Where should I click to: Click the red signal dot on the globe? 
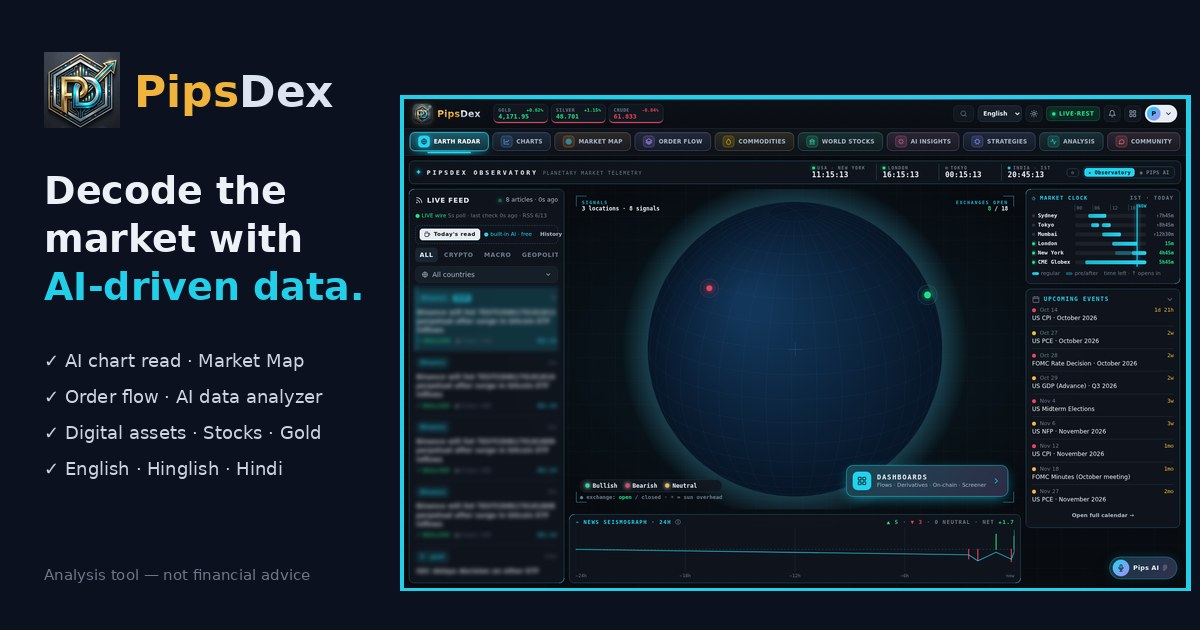tap(709, 288)
